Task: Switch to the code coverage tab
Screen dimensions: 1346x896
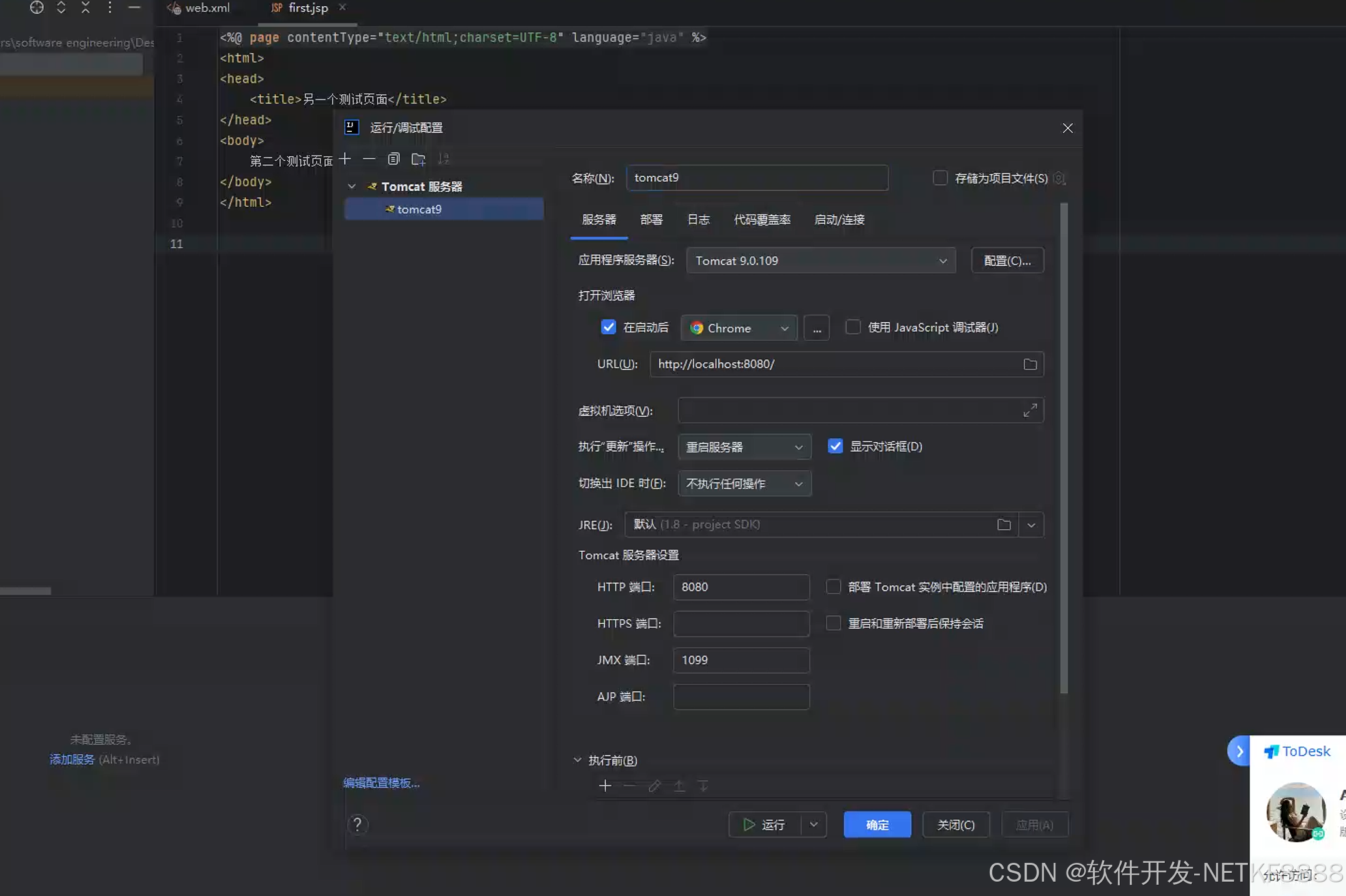Action: [x=762, y=220]
